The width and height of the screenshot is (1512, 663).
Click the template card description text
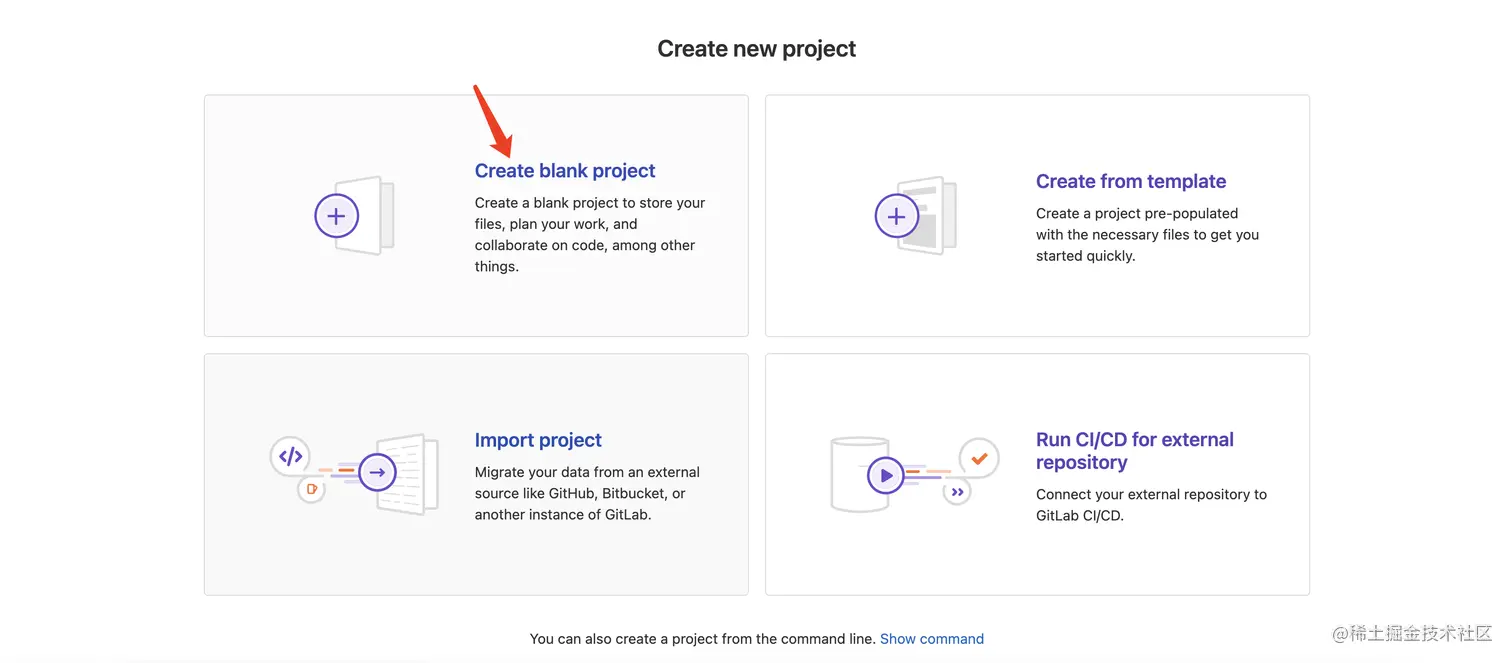pos(1146,235)
